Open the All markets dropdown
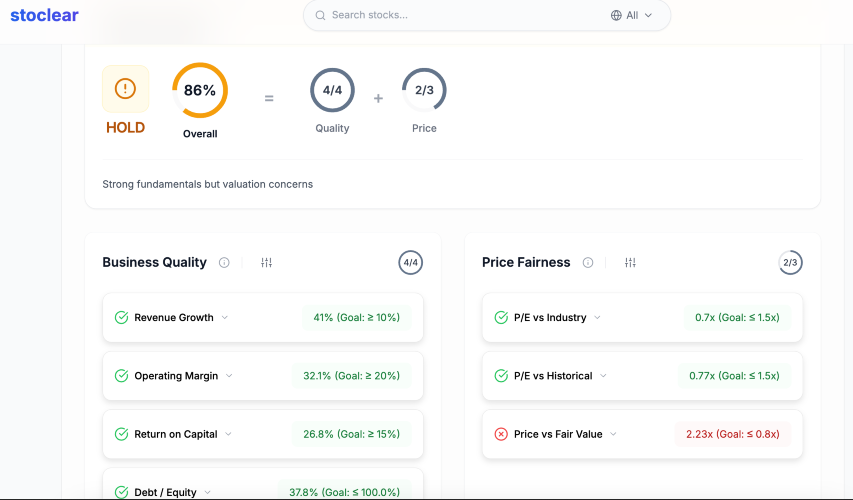Screen dimensions: 853x500 click(632, 15)
